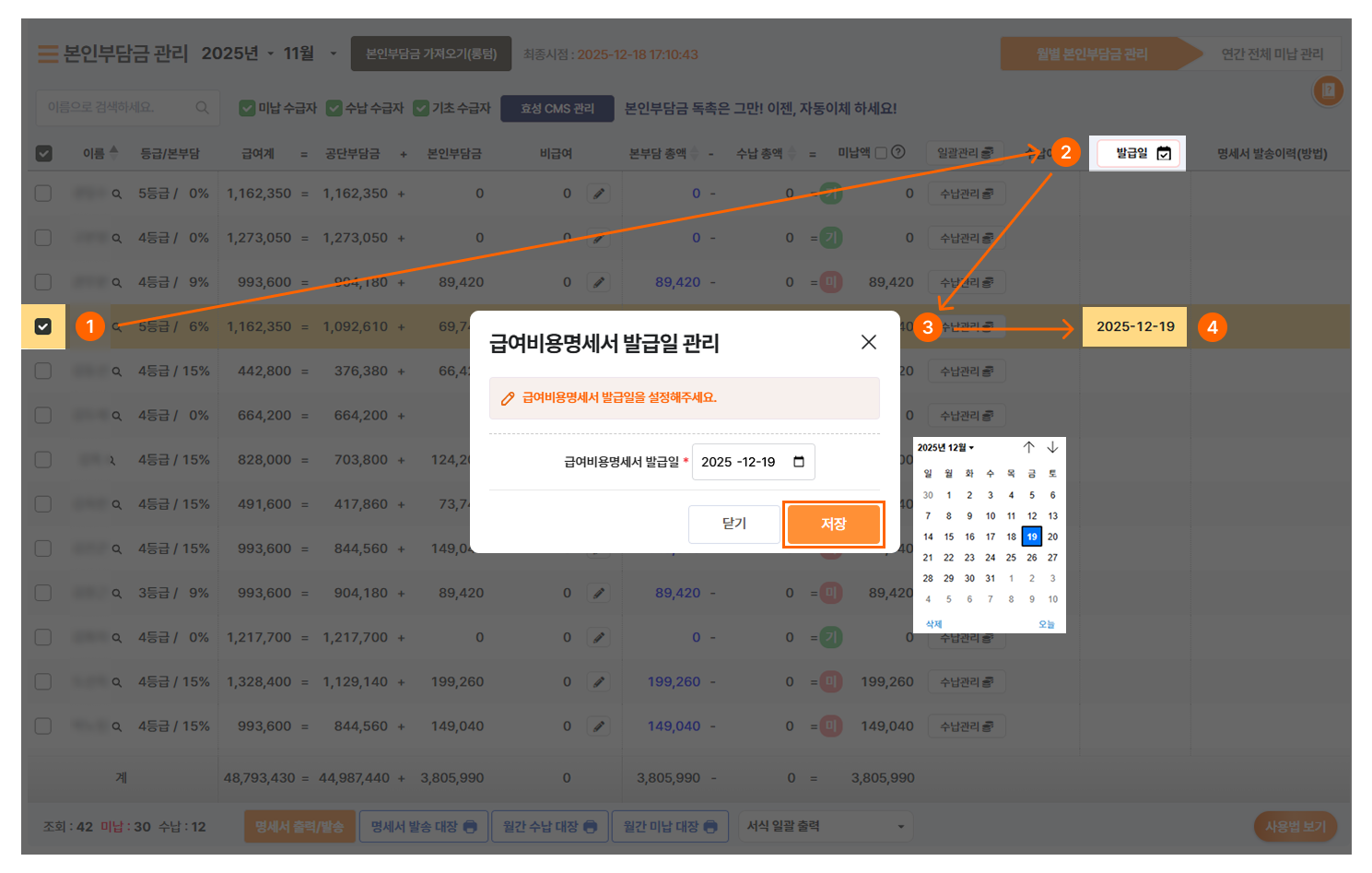Go to previous month using calendar up arrow
1372x873 pixels.
pyautogui.click(x=1028, y=447)
